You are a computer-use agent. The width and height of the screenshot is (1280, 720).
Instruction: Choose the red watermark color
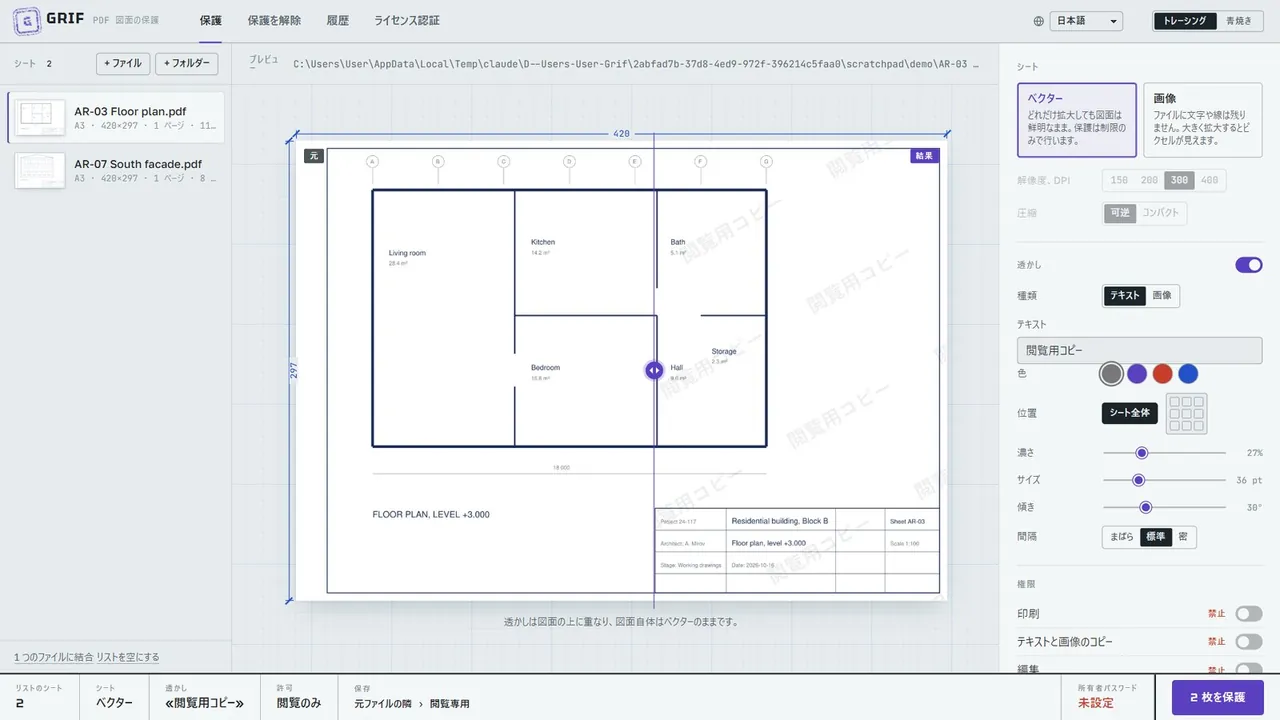pyautogui.click(x=1162, y=374)
